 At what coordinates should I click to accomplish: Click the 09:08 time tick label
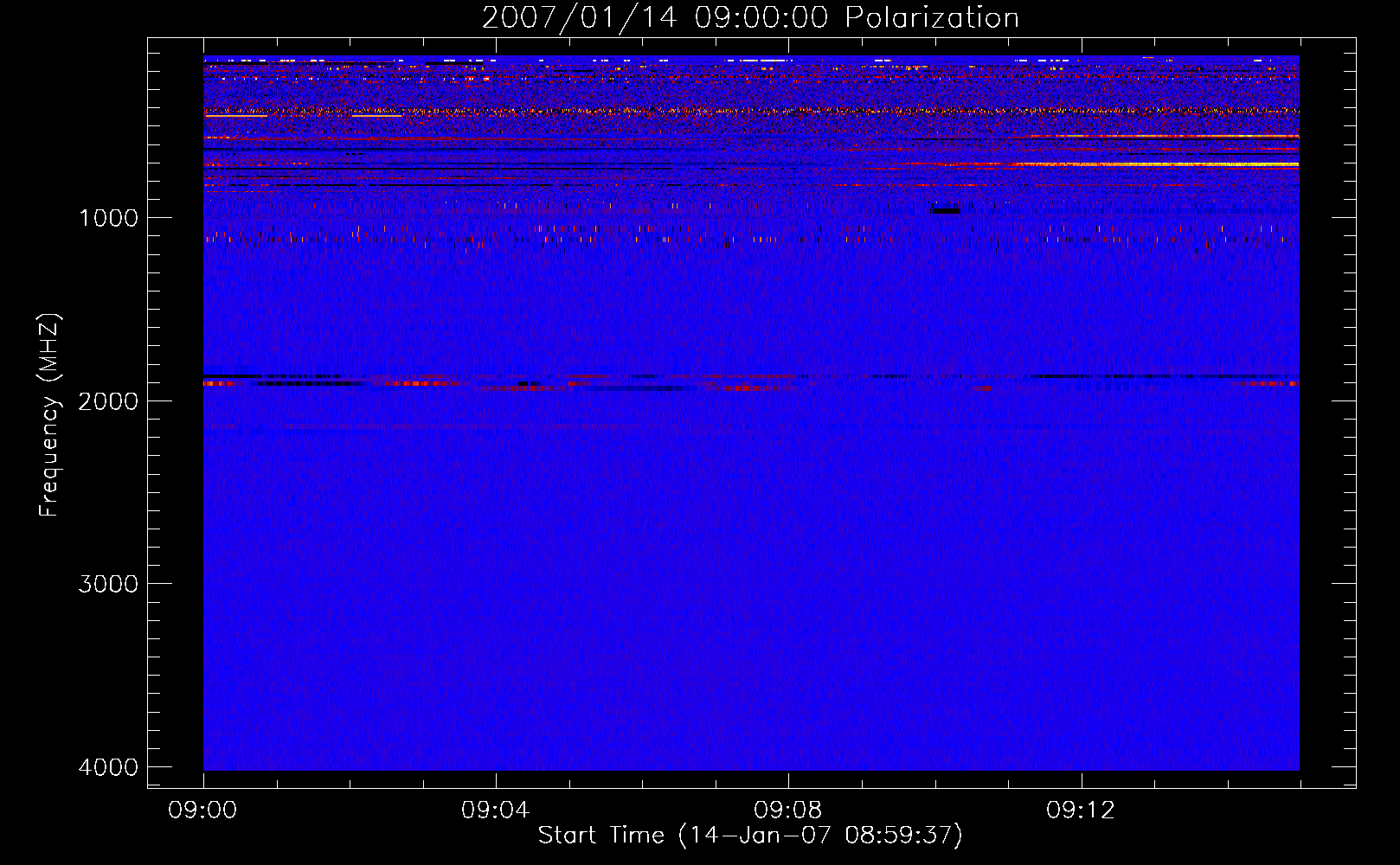coord(788,811)
